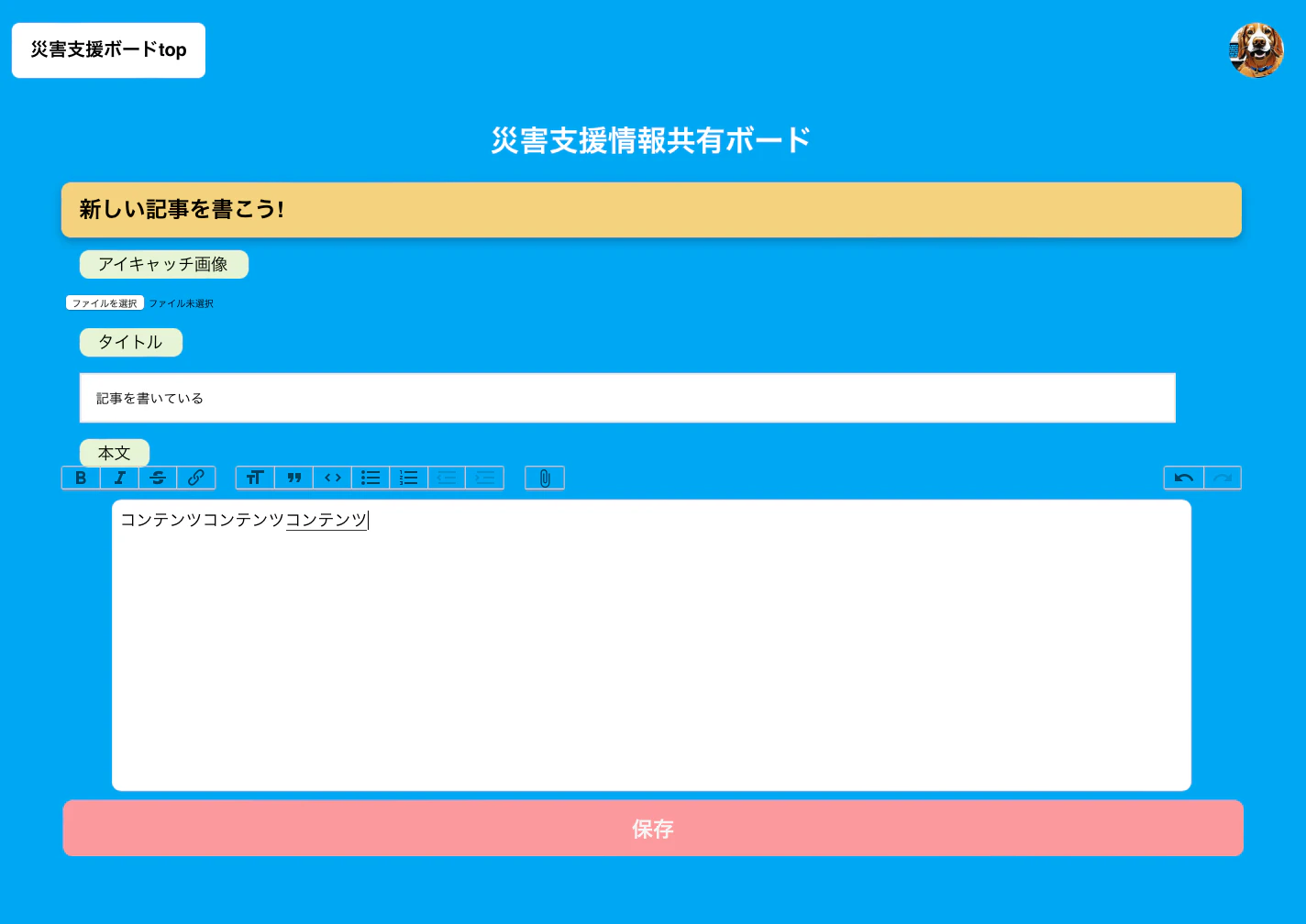
Task: Decrease indent level icon
Action: point(447,478)
